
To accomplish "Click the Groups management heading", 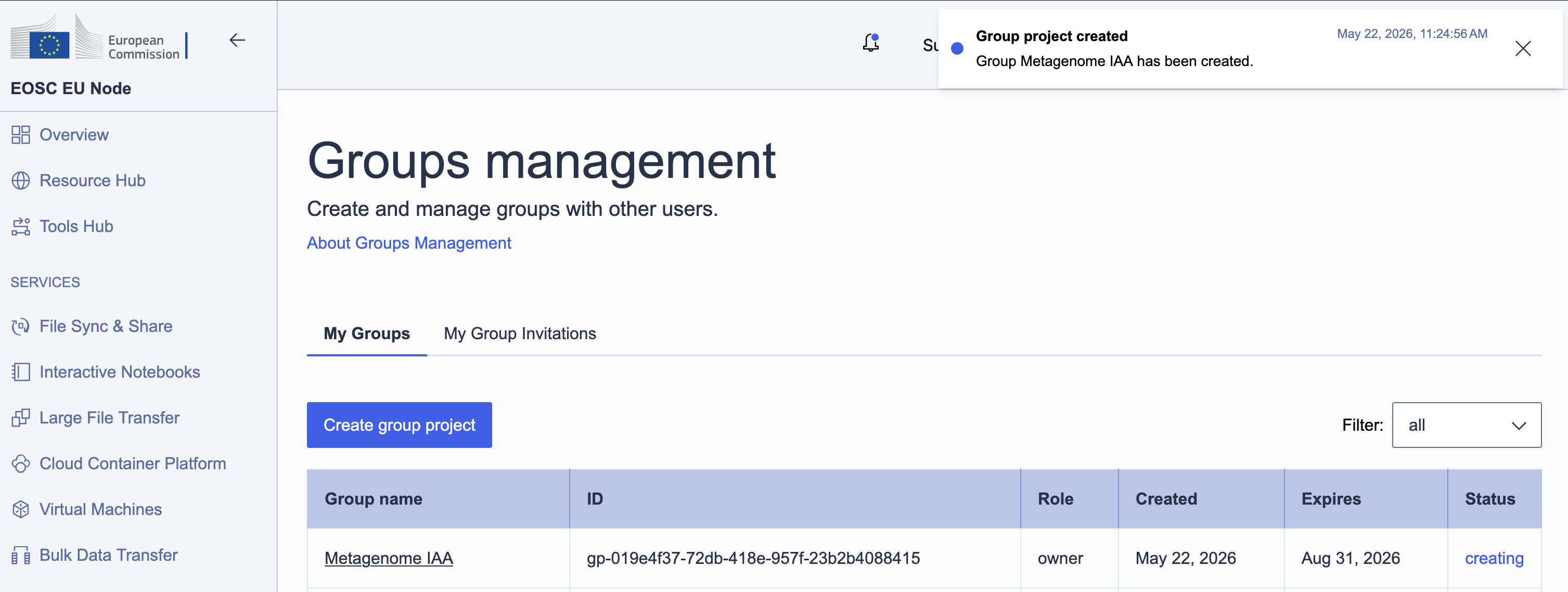I will pyautogui.click(x=541, y=161).
